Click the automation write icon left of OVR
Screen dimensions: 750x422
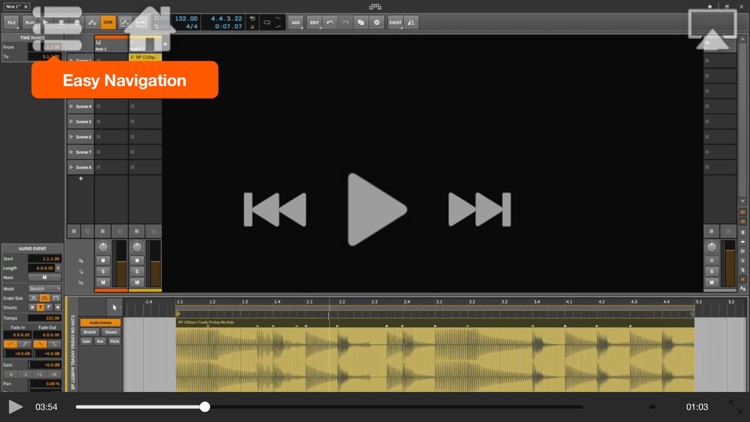tap(92, 22)
